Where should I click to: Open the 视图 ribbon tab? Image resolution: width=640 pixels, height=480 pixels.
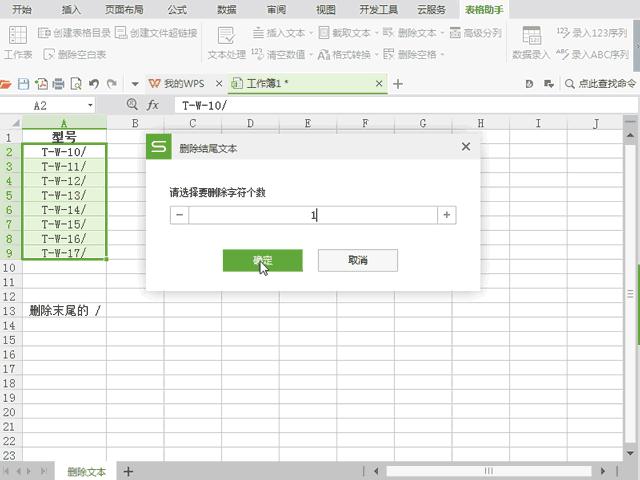(326, 9)
